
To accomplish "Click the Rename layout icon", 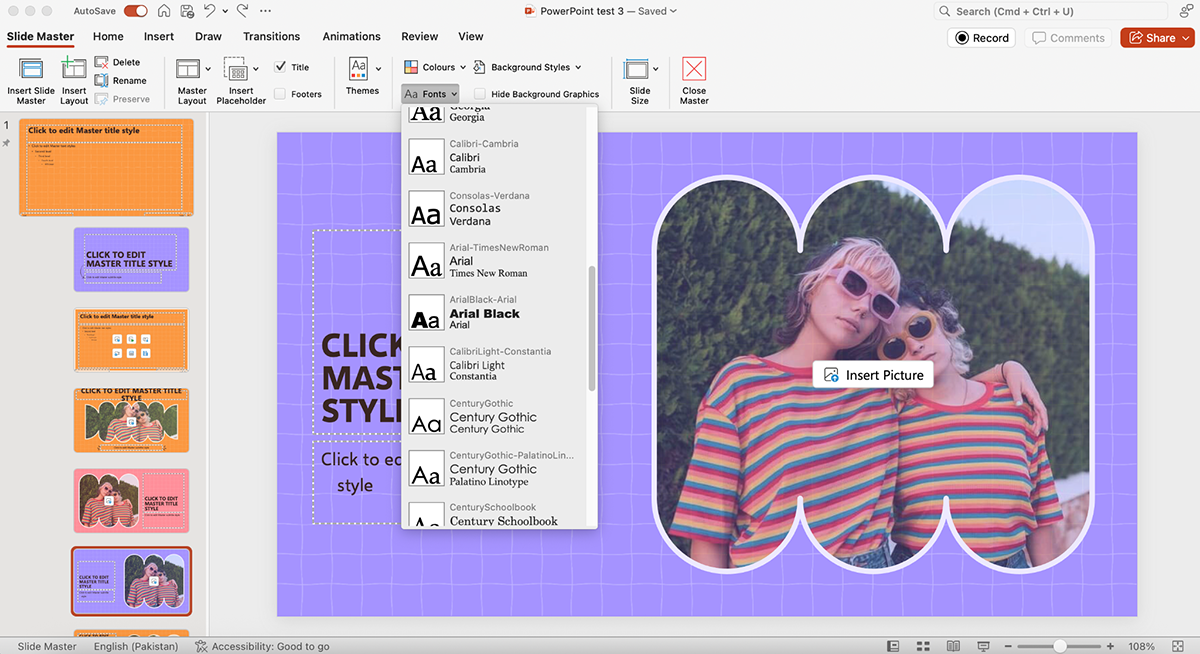I will pyautogui.click(x=102, y=80).
